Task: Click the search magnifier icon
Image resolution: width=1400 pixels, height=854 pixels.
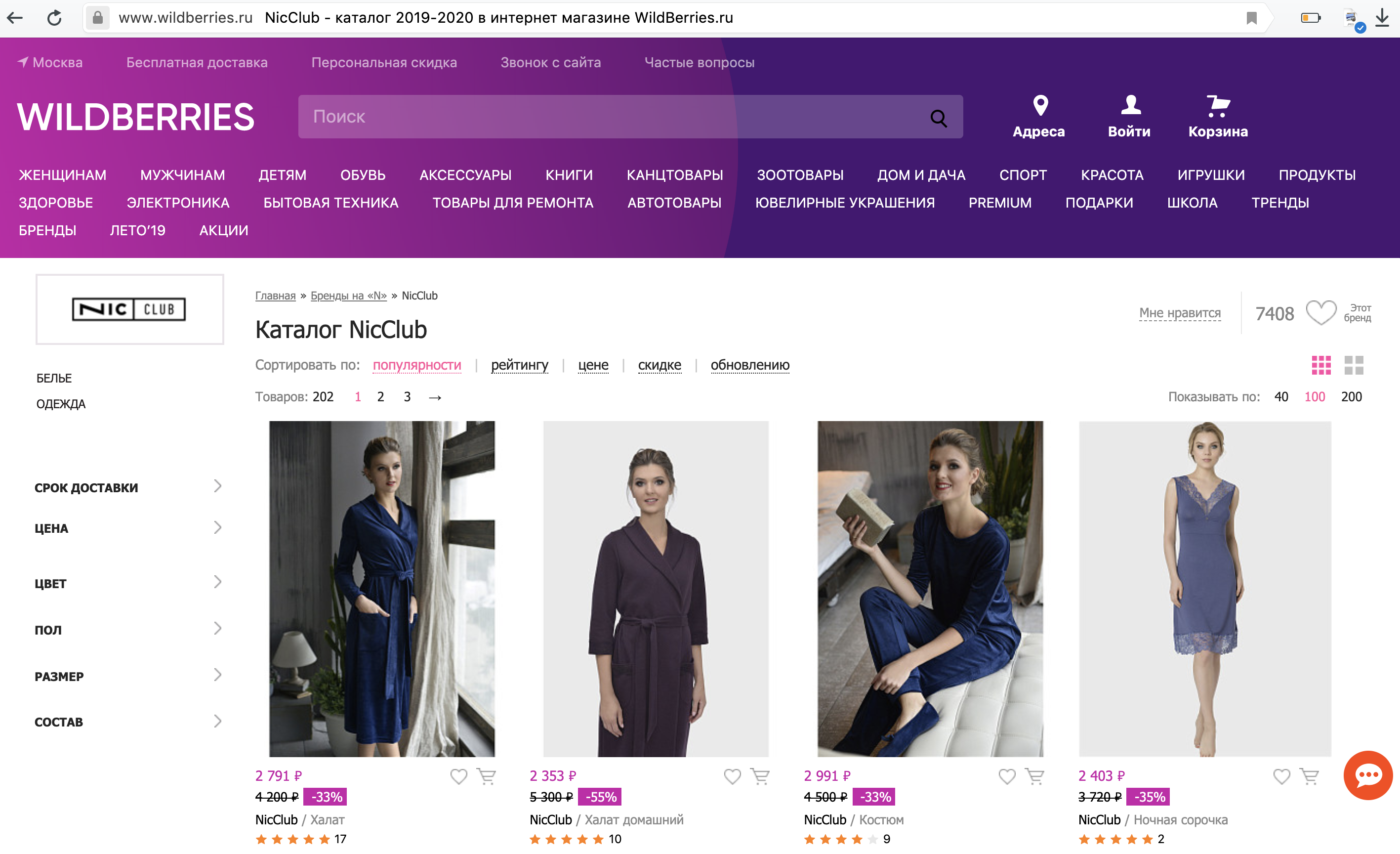Action: point(938,118)
